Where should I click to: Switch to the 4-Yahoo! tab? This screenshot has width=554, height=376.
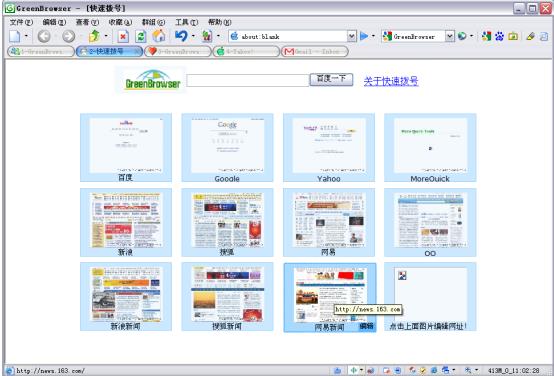pyautogui.click(x=246, y=52)
